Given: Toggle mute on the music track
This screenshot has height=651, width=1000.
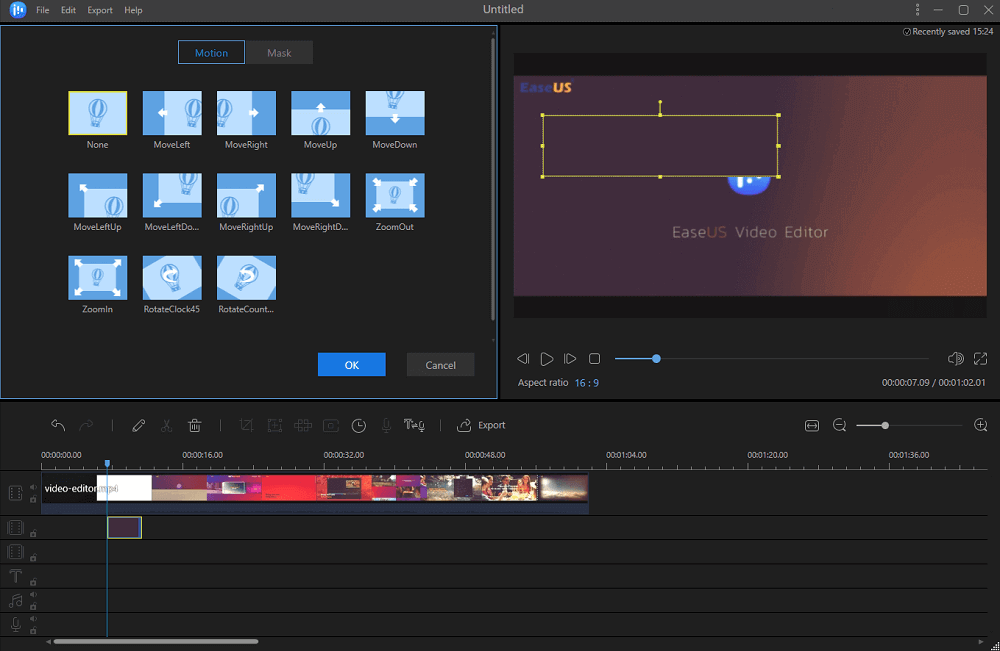Looking at the screenshot, I should click(32, 595).
